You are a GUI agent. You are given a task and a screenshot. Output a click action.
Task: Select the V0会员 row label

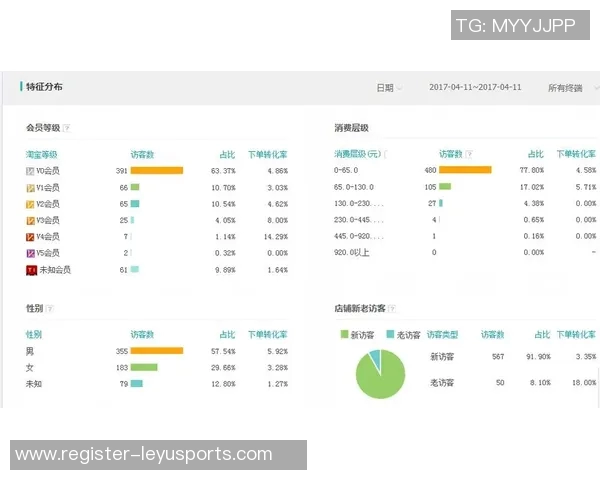48,171
